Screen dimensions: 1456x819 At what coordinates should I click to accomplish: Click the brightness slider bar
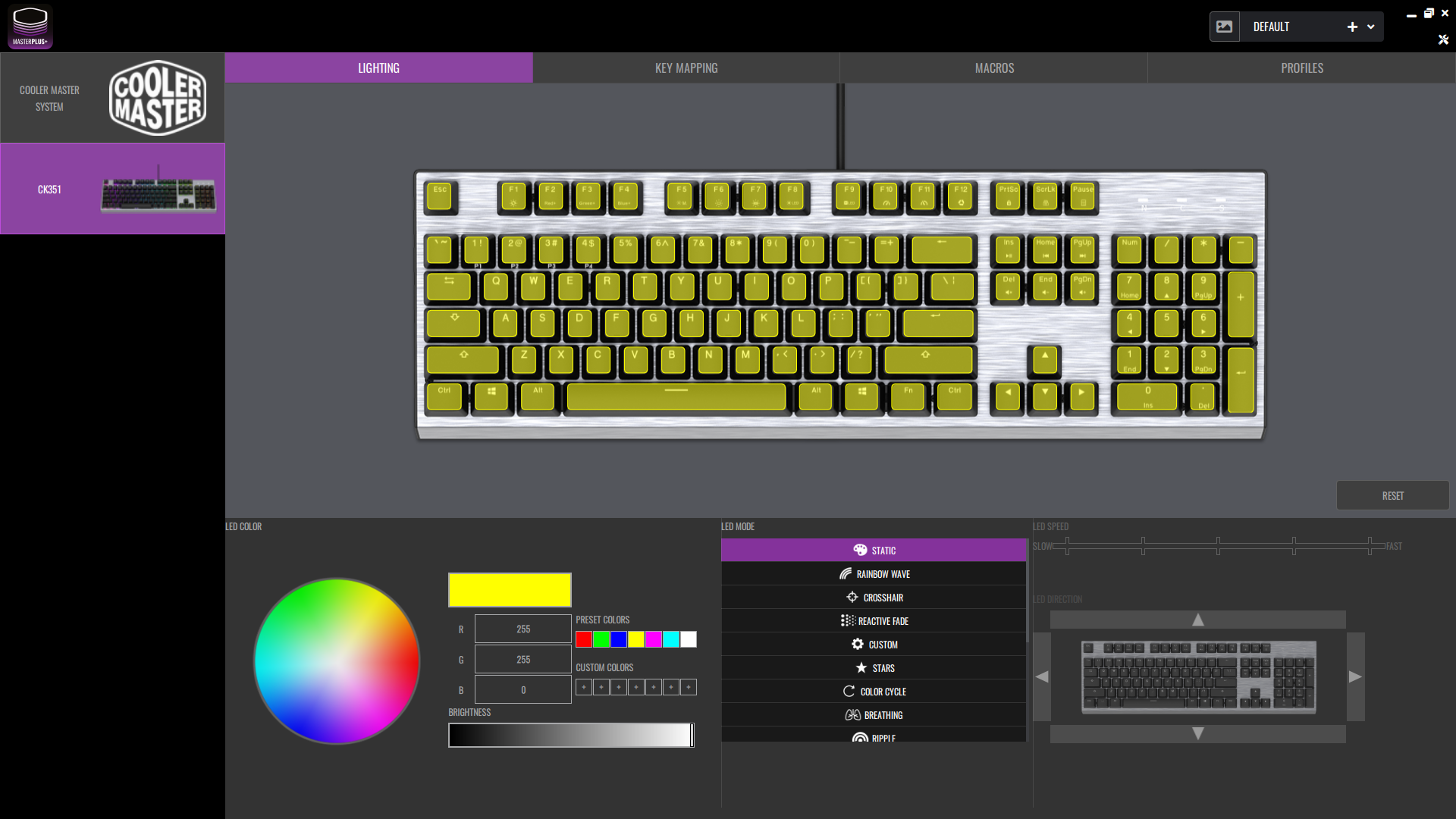pyautogui.click(x=570, y=735)
